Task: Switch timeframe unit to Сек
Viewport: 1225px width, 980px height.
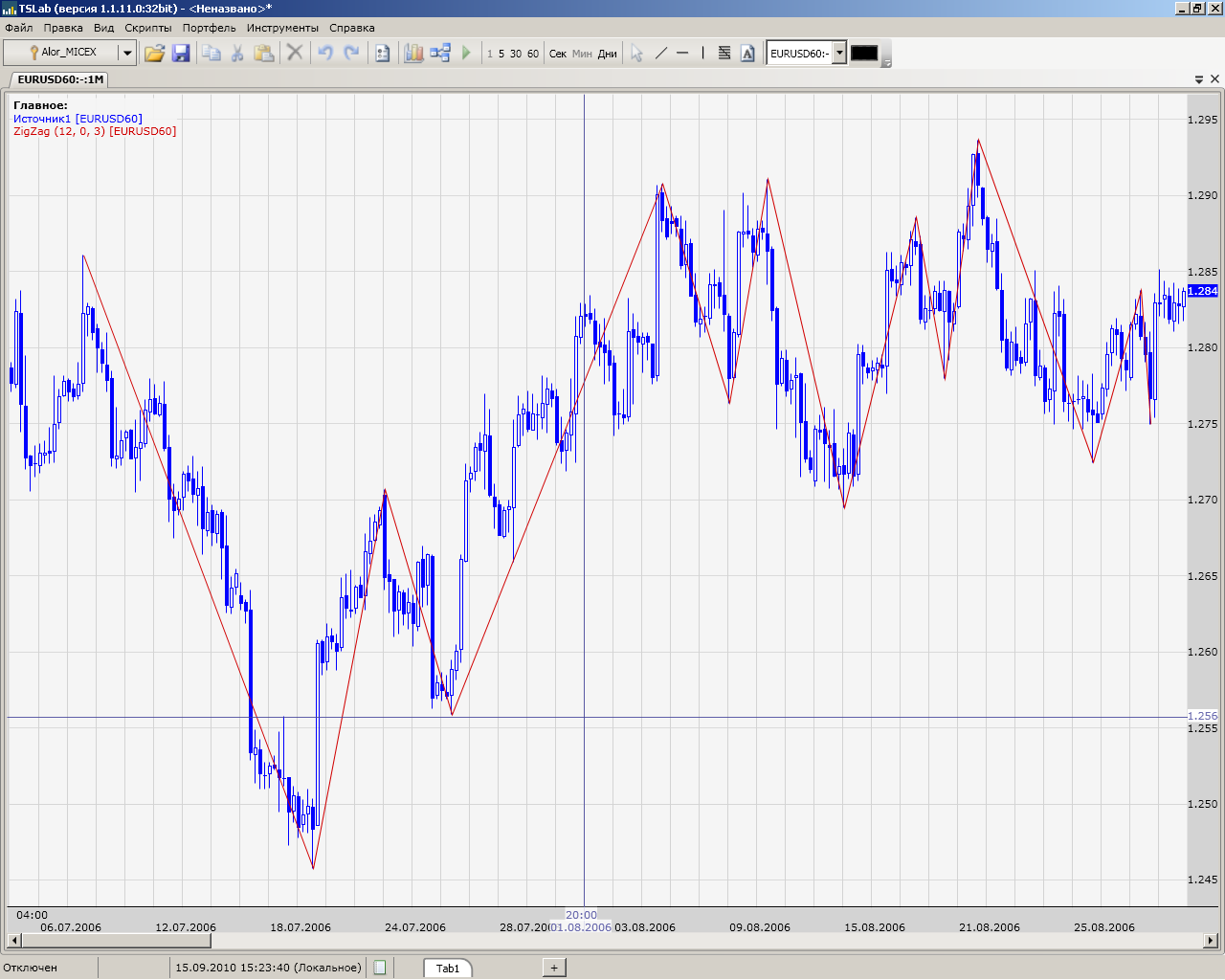Action: click(x=558, y=54)
